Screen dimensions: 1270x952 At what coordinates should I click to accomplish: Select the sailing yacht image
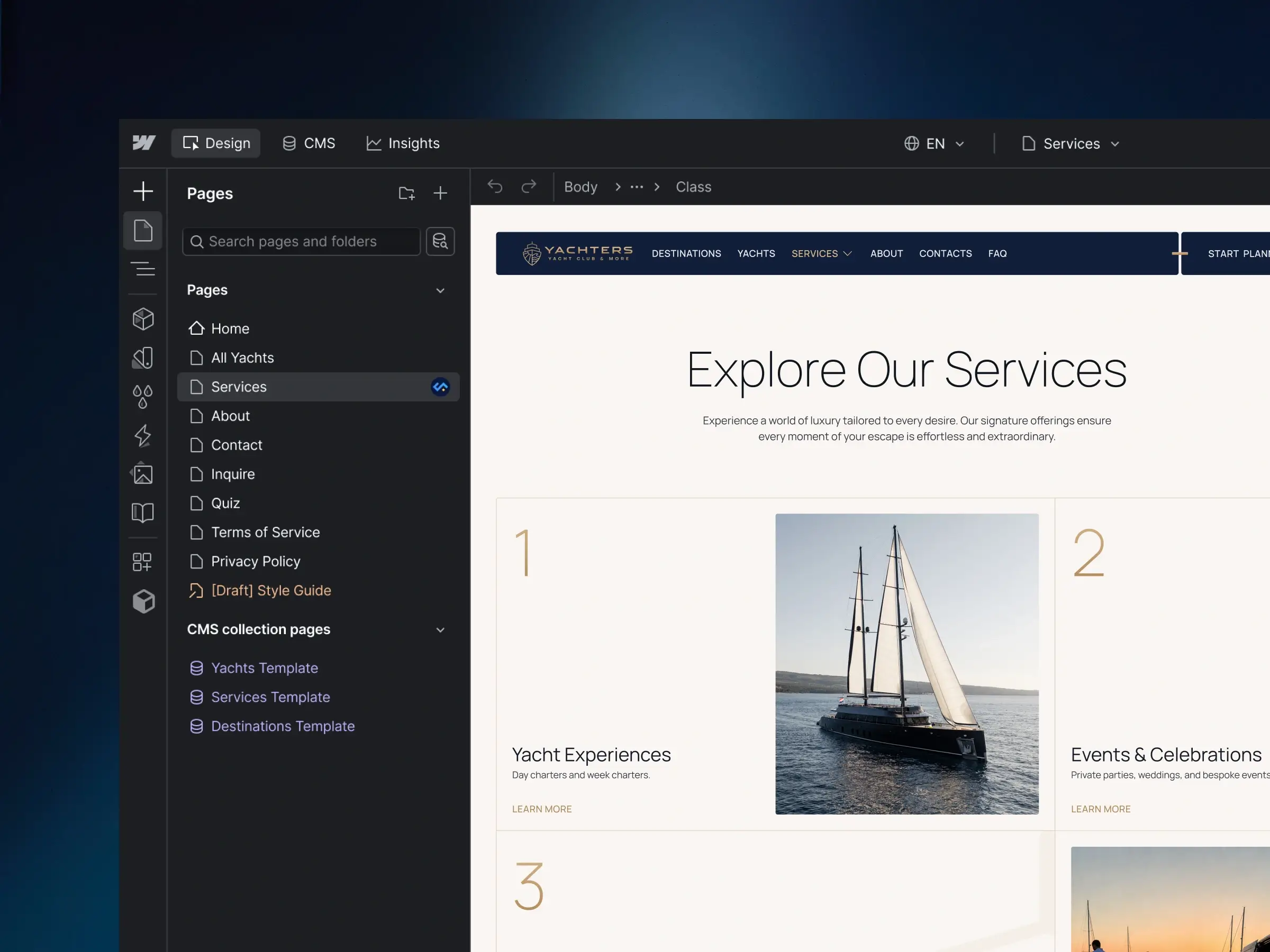(x=906, y=664)
